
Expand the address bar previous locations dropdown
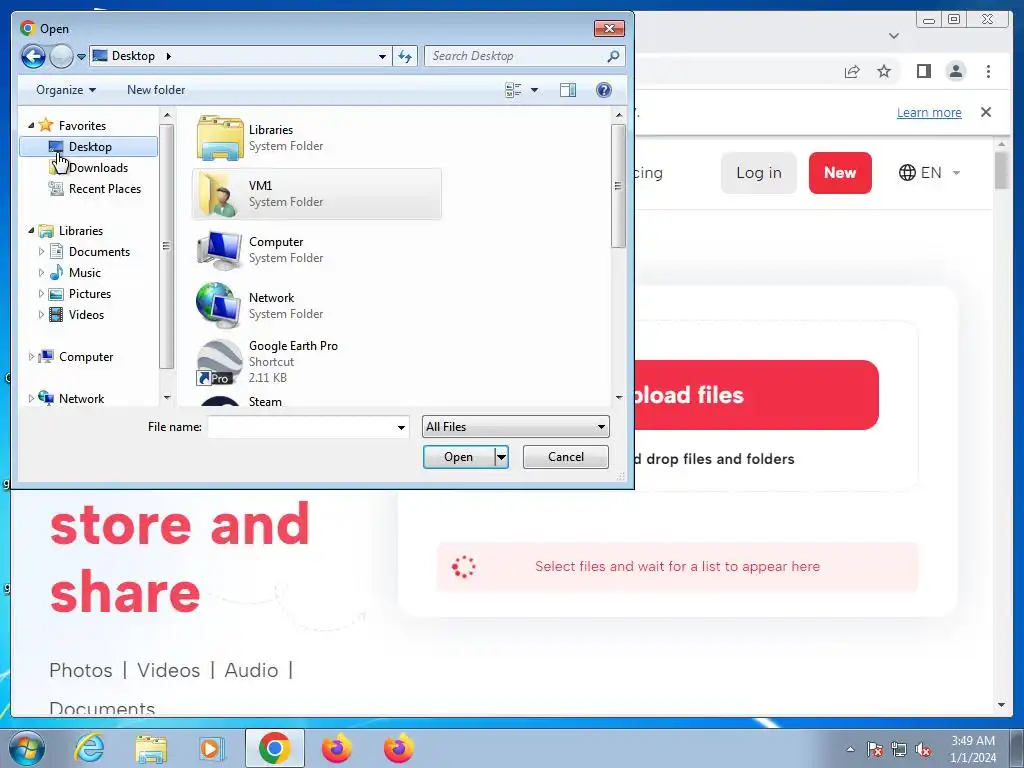click(382, 57)
